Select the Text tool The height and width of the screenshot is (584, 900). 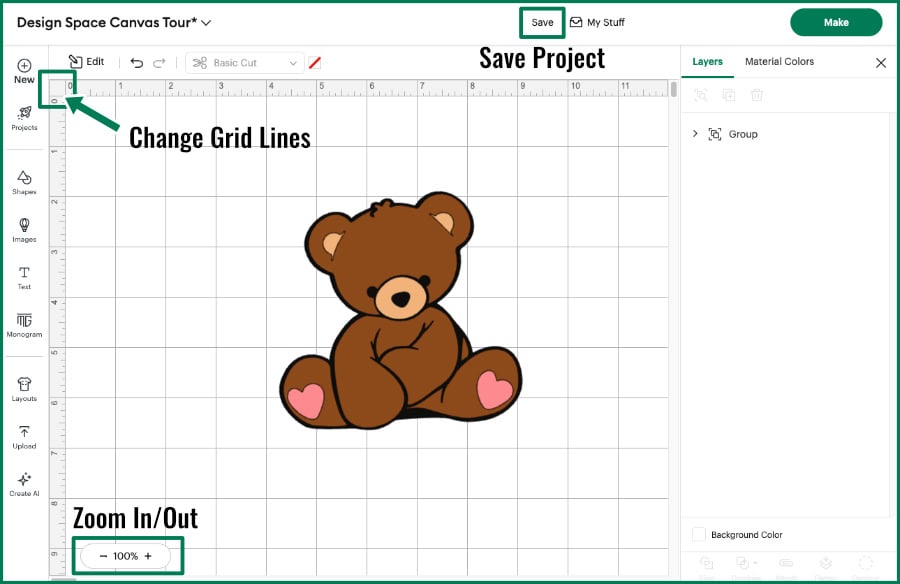point(24,277)
